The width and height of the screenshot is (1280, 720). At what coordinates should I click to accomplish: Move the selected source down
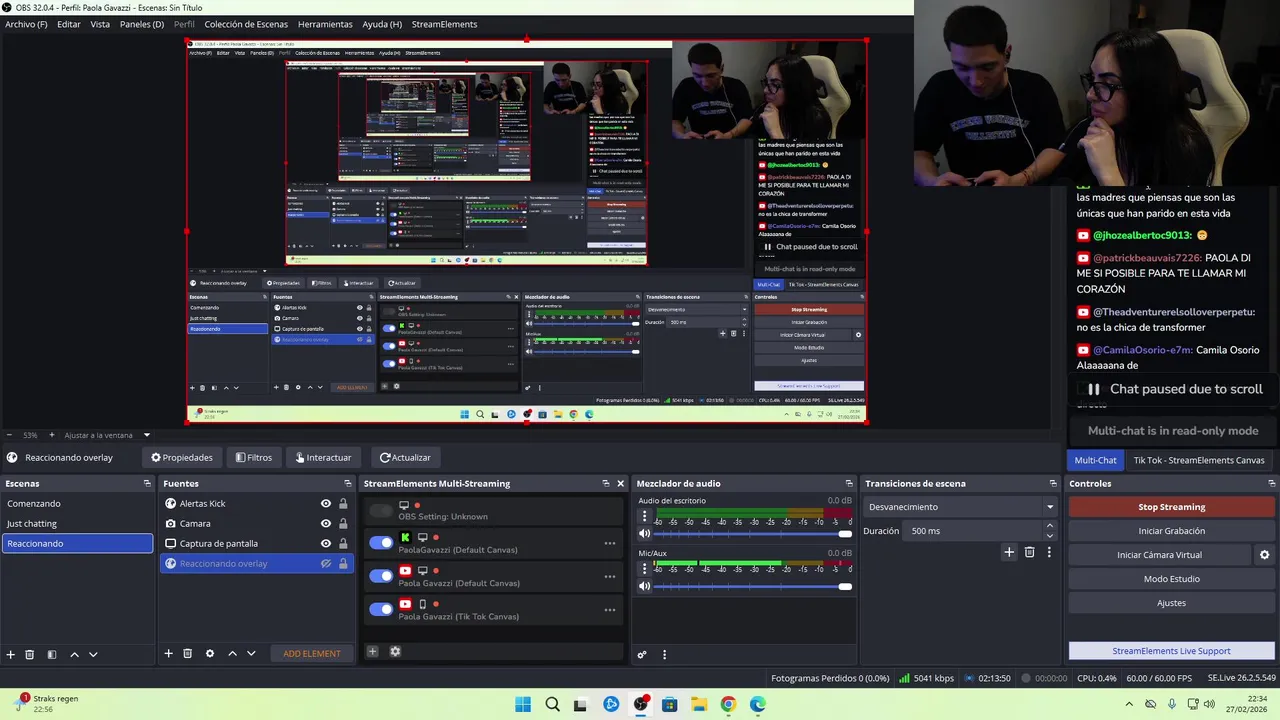click(251, 653)
